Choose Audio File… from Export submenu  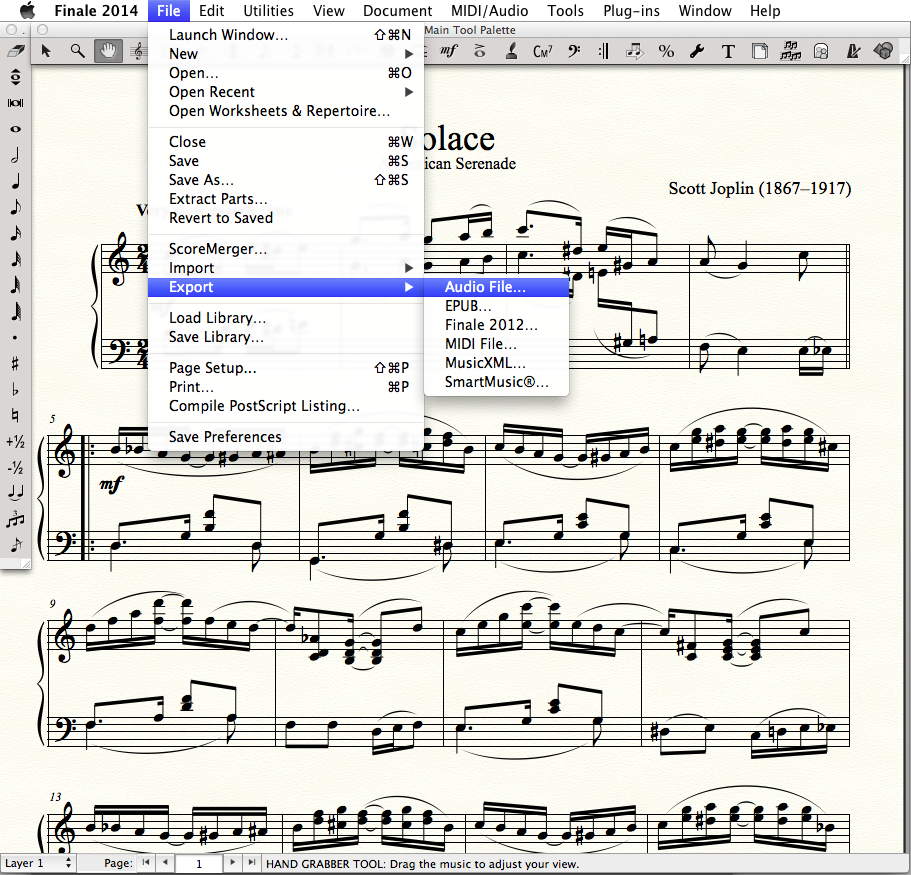[496, 287]
